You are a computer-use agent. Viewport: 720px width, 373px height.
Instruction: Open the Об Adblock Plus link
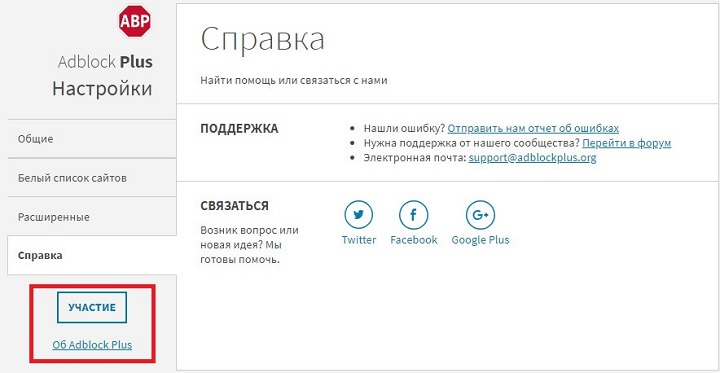(x=92, y=345)
